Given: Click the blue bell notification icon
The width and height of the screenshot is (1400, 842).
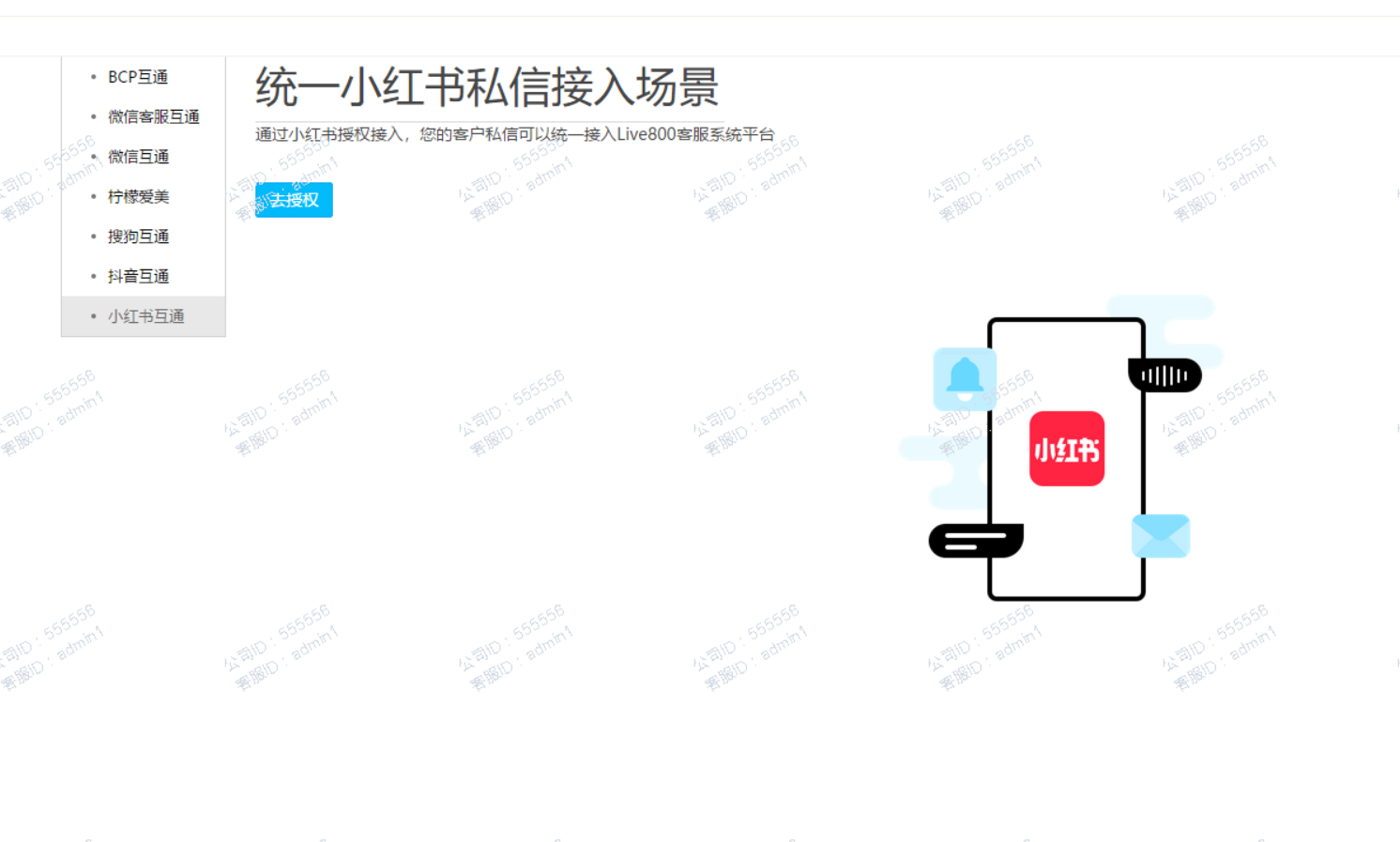Looking at the screenshot, I should 965,378.
